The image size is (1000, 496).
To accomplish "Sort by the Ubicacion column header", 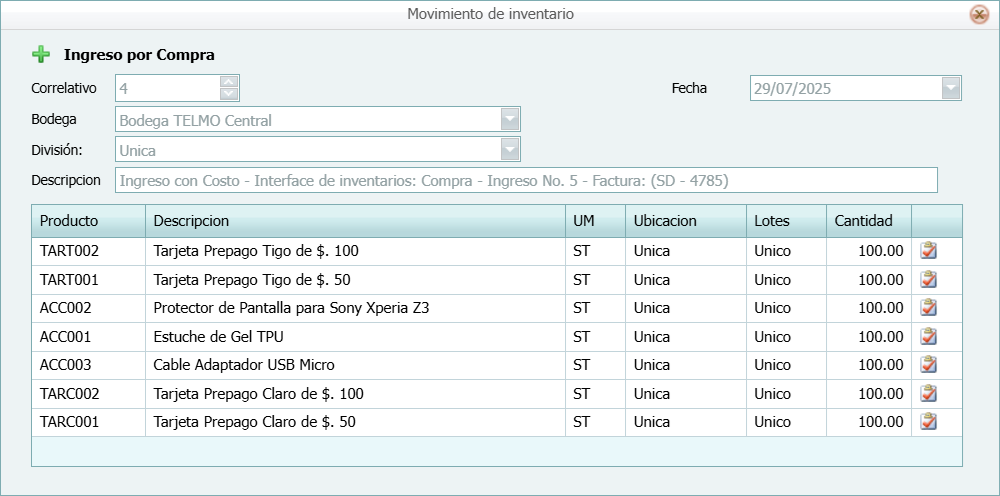I will 686,221.
